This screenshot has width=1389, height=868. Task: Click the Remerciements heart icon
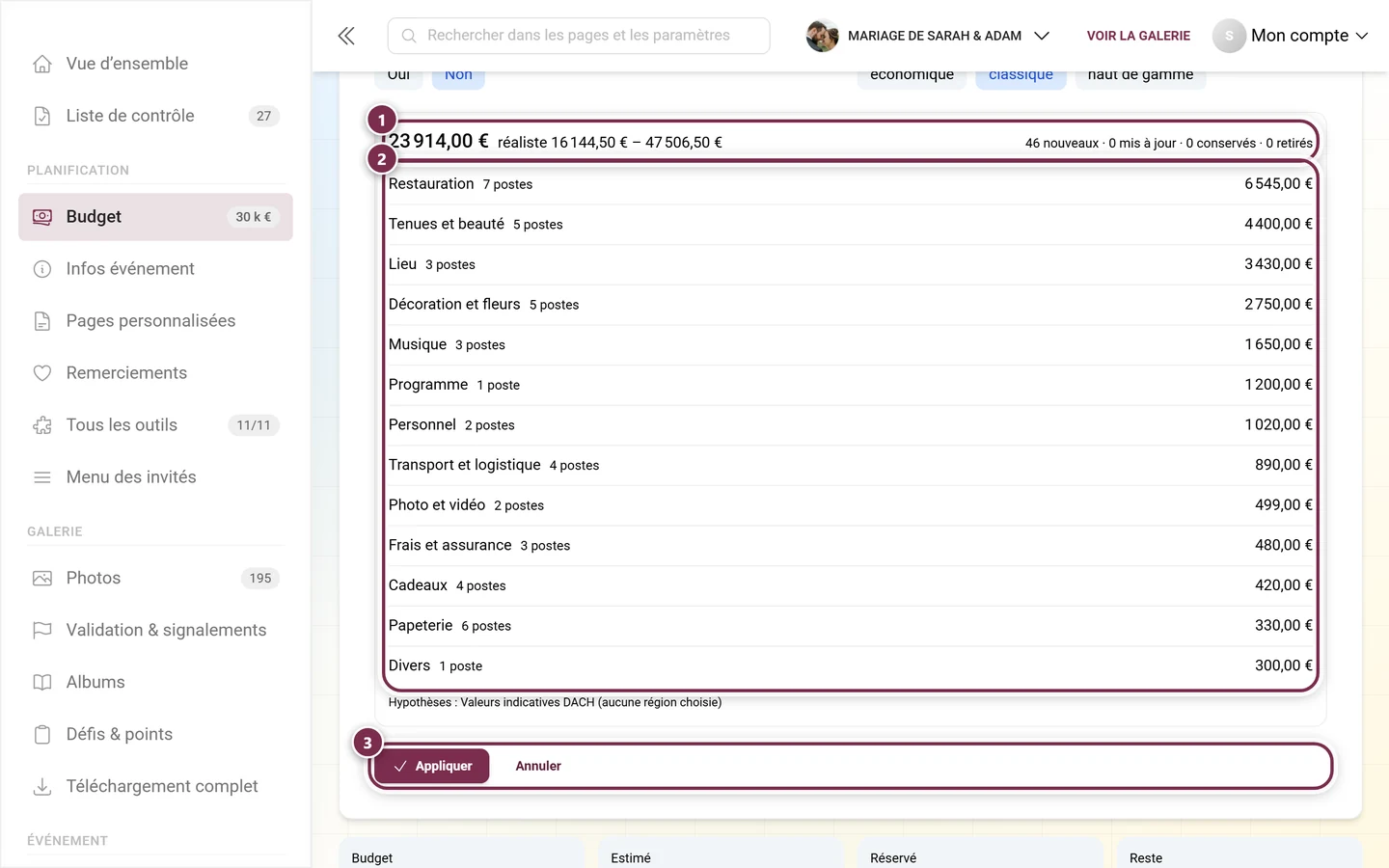tap(42, 373)
